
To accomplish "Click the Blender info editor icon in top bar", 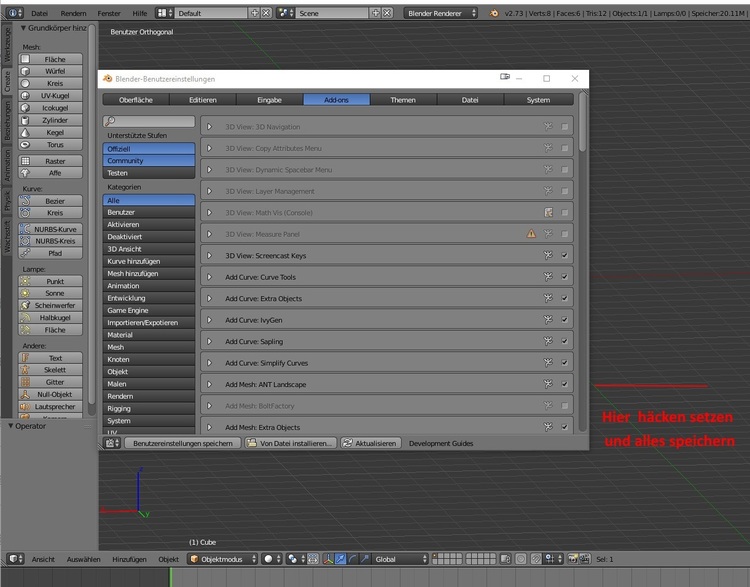I will coord(12,13).
